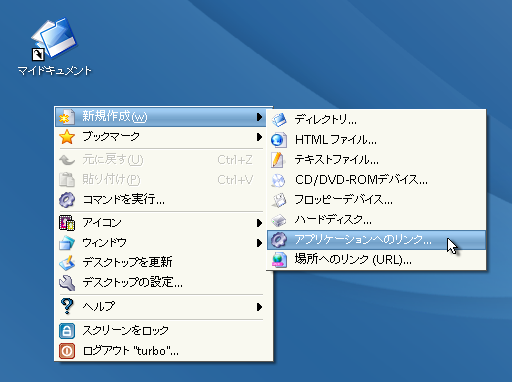The image size is (512, 382).
Task: Click the マイドキュメント icon label text
Action: tap(54, 71)
